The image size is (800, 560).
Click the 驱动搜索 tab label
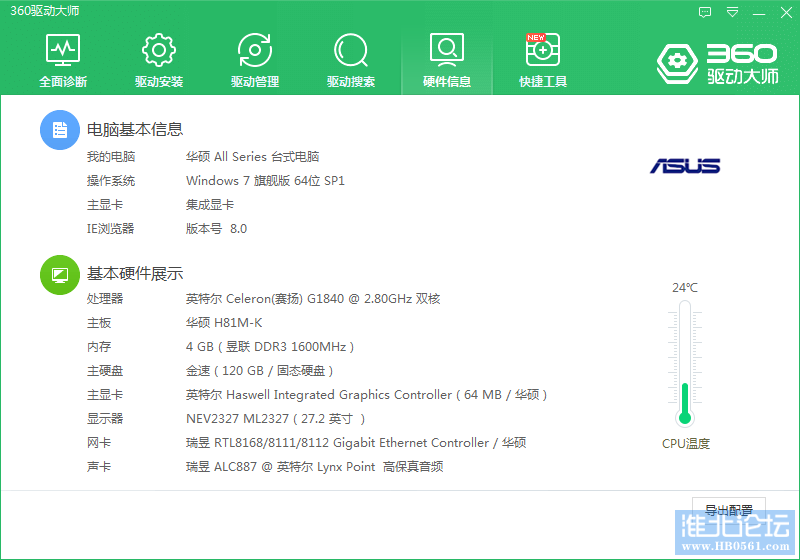tap(351, 82)
